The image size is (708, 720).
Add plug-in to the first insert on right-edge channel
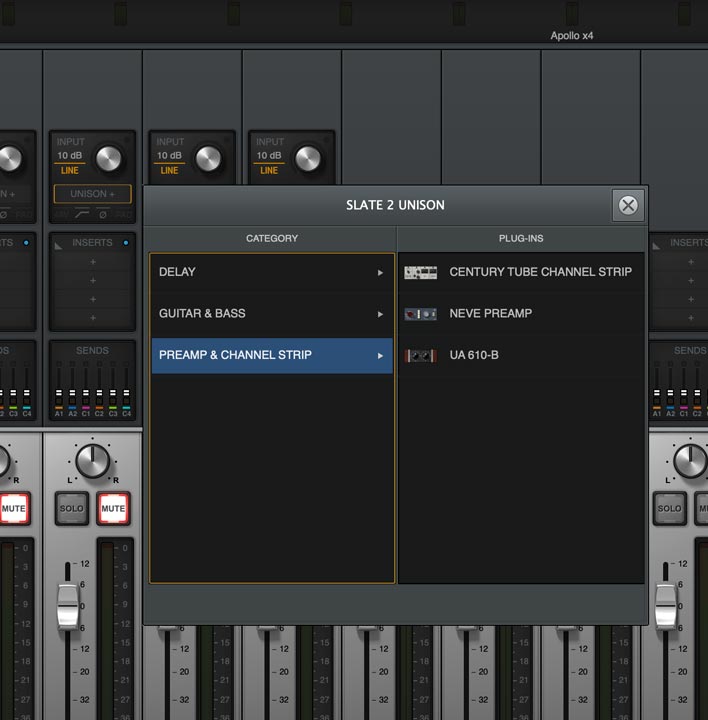(x=691, y=262)
